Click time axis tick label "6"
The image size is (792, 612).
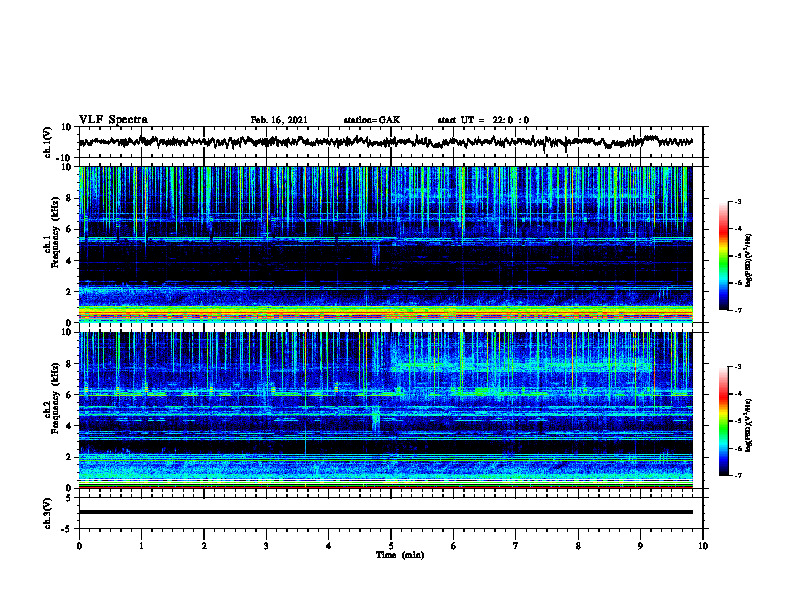(x=453, y=546)
